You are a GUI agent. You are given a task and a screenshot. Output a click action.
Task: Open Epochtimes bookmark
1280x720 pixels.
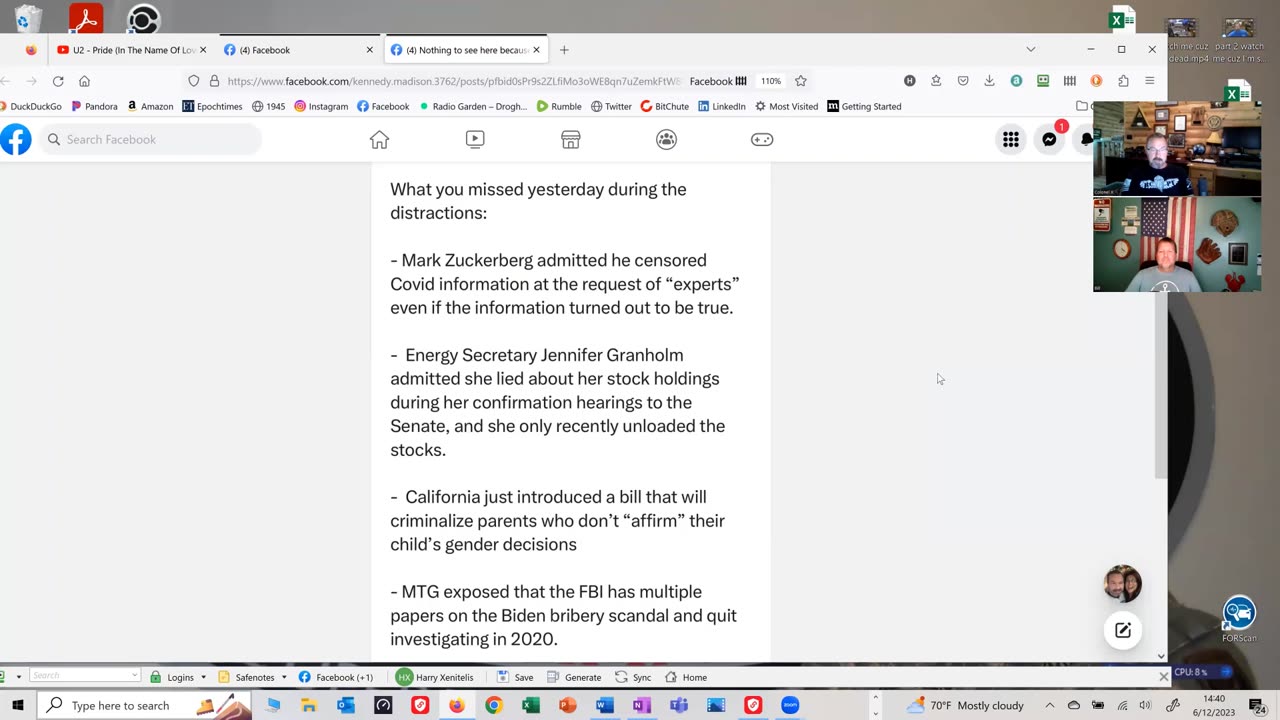[214, 106]
